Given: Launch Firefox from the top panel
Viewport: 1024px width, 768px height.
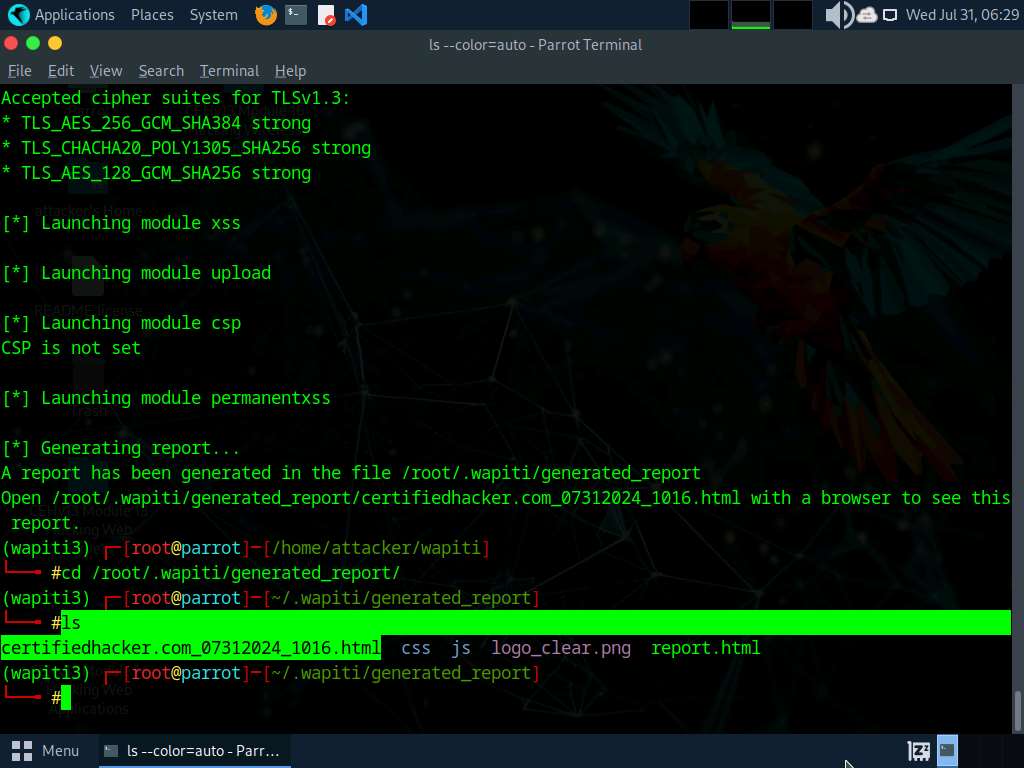Looking at the screenshot, I should tap(265, 15).
